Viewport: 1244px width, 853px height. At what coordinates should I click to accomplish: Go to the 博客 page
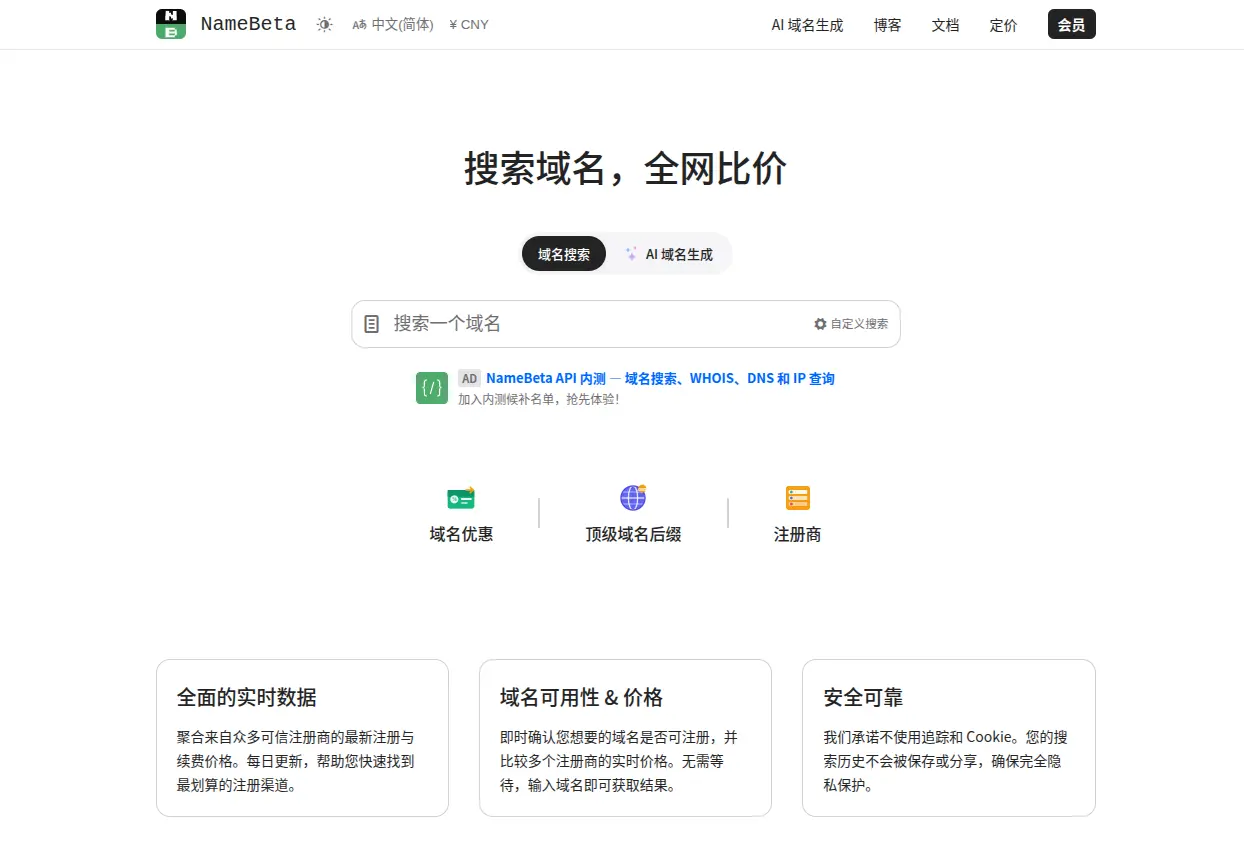click(887, 25)
